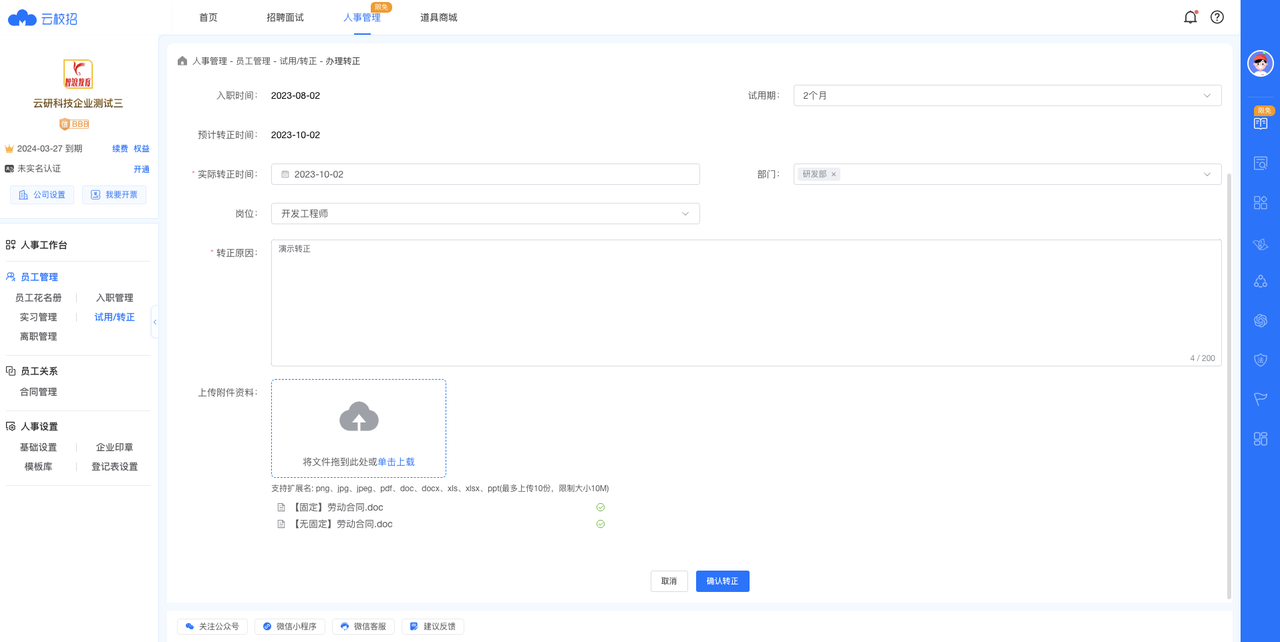The width and height of the screenshot is (1280, 642).
Task: Click the 确认转正 confirm button
Action: pos(722,580)
